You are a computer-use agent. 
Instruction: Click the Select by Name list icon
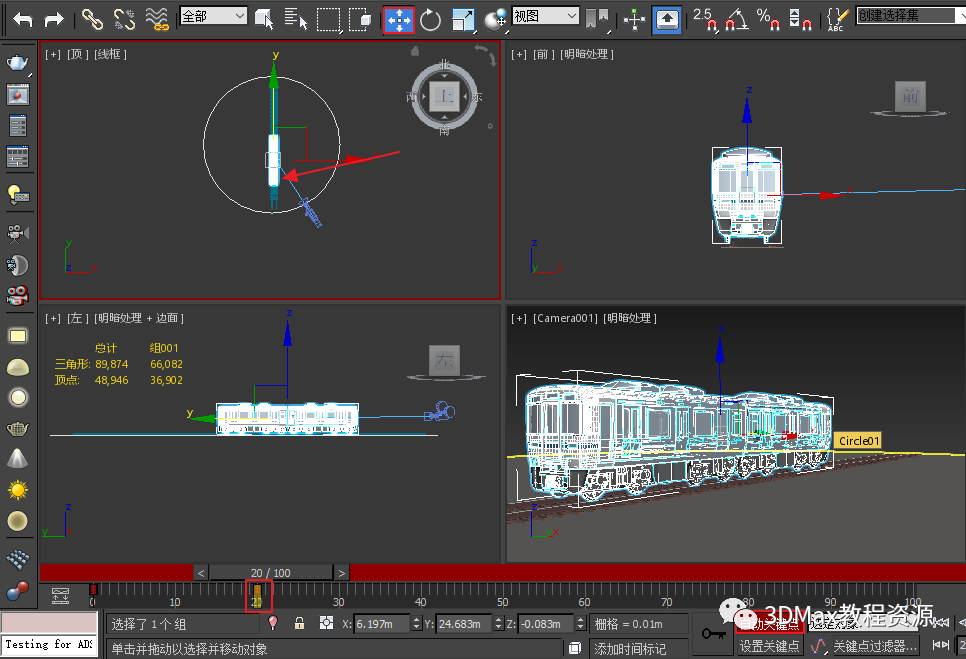[295, 18]
